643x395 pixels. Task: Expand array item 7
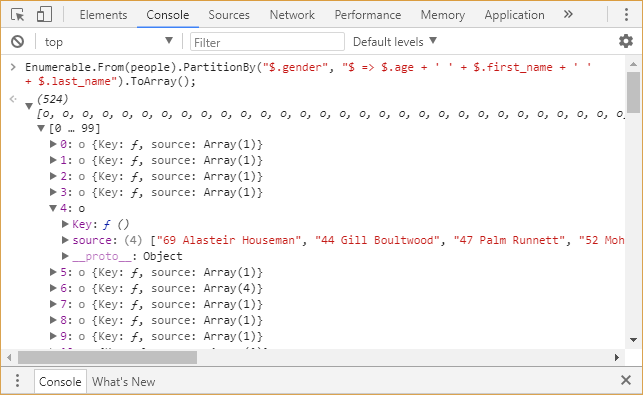(53, 304)
